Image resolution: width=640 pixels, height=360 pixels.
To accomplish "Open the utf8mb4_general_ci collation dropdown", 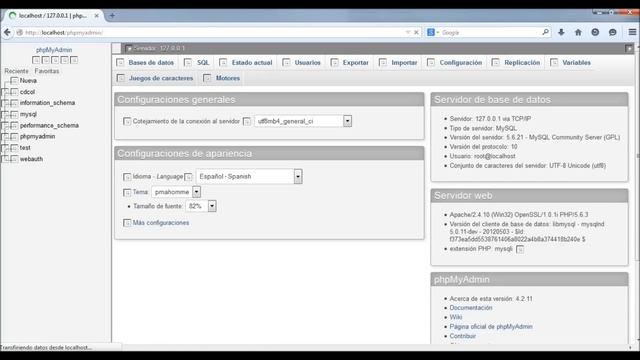I will [x=303, y=121].
